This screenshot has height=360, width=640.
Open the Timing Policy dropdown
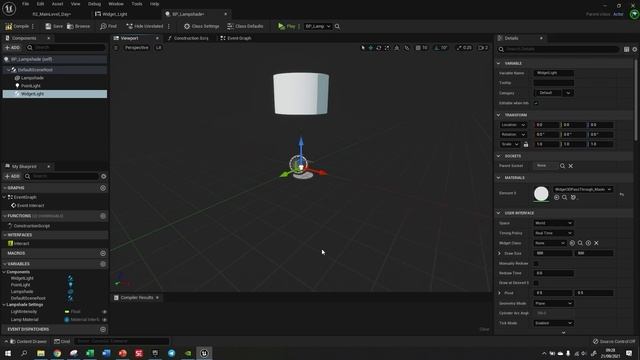(553, 233)
